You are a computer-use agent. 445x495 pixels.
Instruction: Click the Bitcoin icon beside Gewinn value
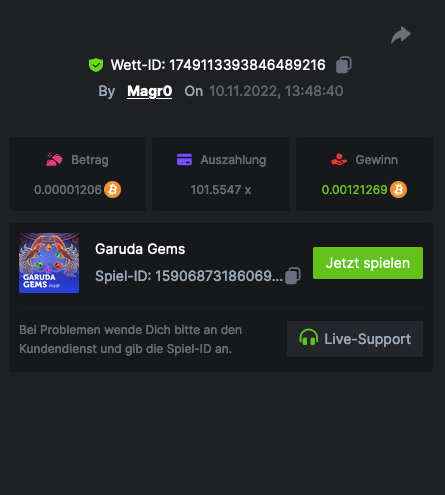399,190
